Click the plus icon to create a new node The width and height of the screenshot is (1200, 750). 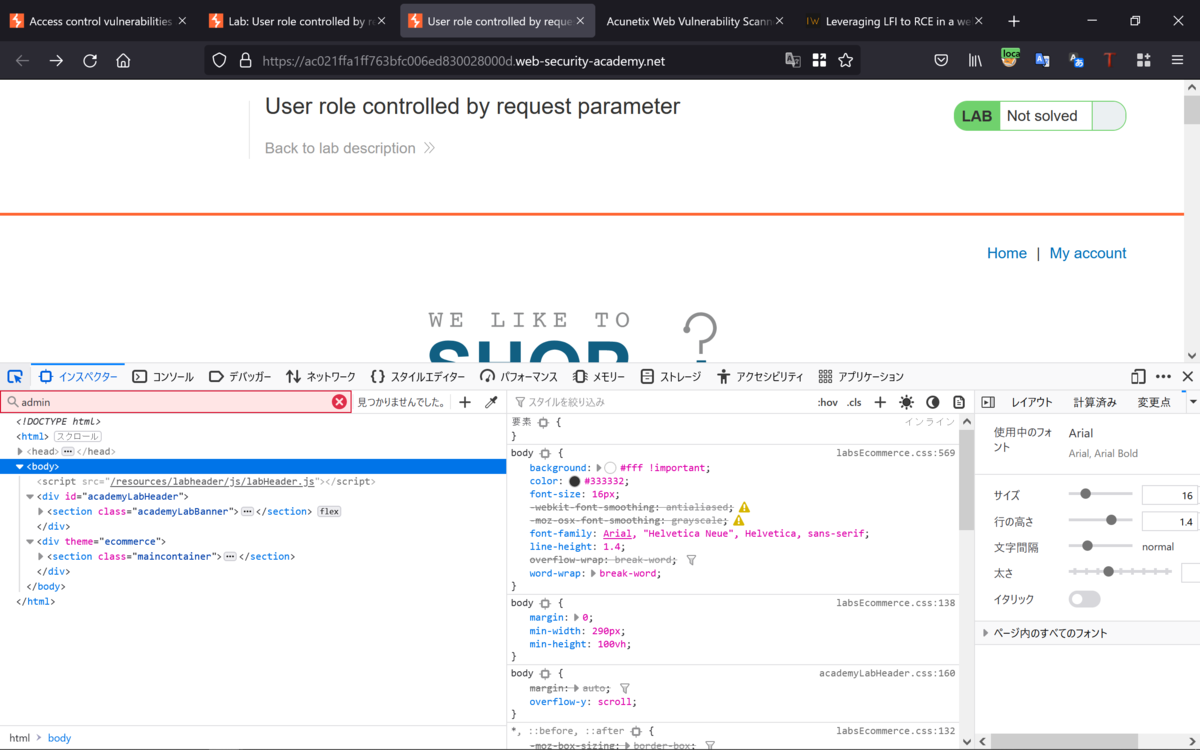[465, 402]
